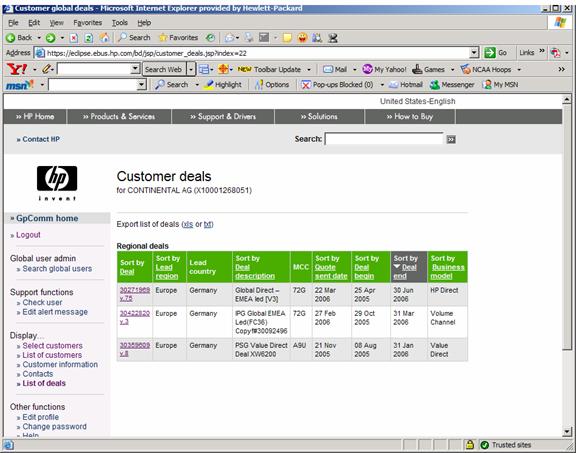Screen dimensions: 576x453
Task: Click the Yahoo! Y! logo
Action: point(17,69)
